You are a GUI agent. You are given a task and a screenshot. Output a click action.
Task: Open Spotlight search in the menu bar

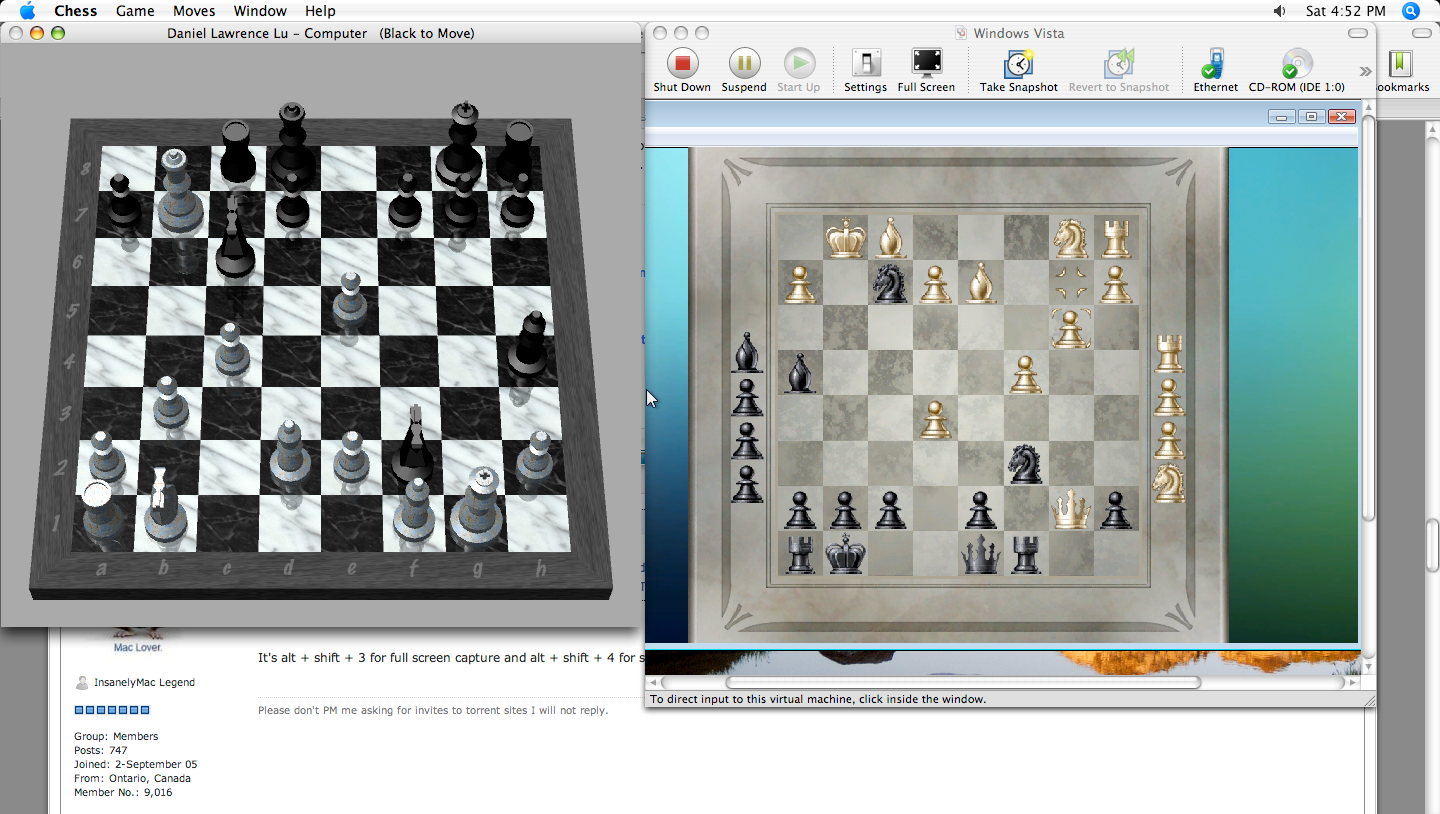pos(1411,11)
